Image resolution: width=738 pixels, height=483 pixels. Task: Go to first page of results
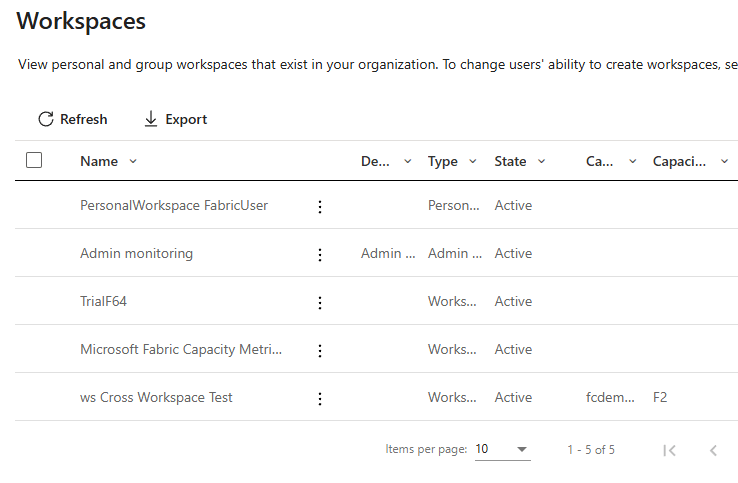[x=669, y=450]
